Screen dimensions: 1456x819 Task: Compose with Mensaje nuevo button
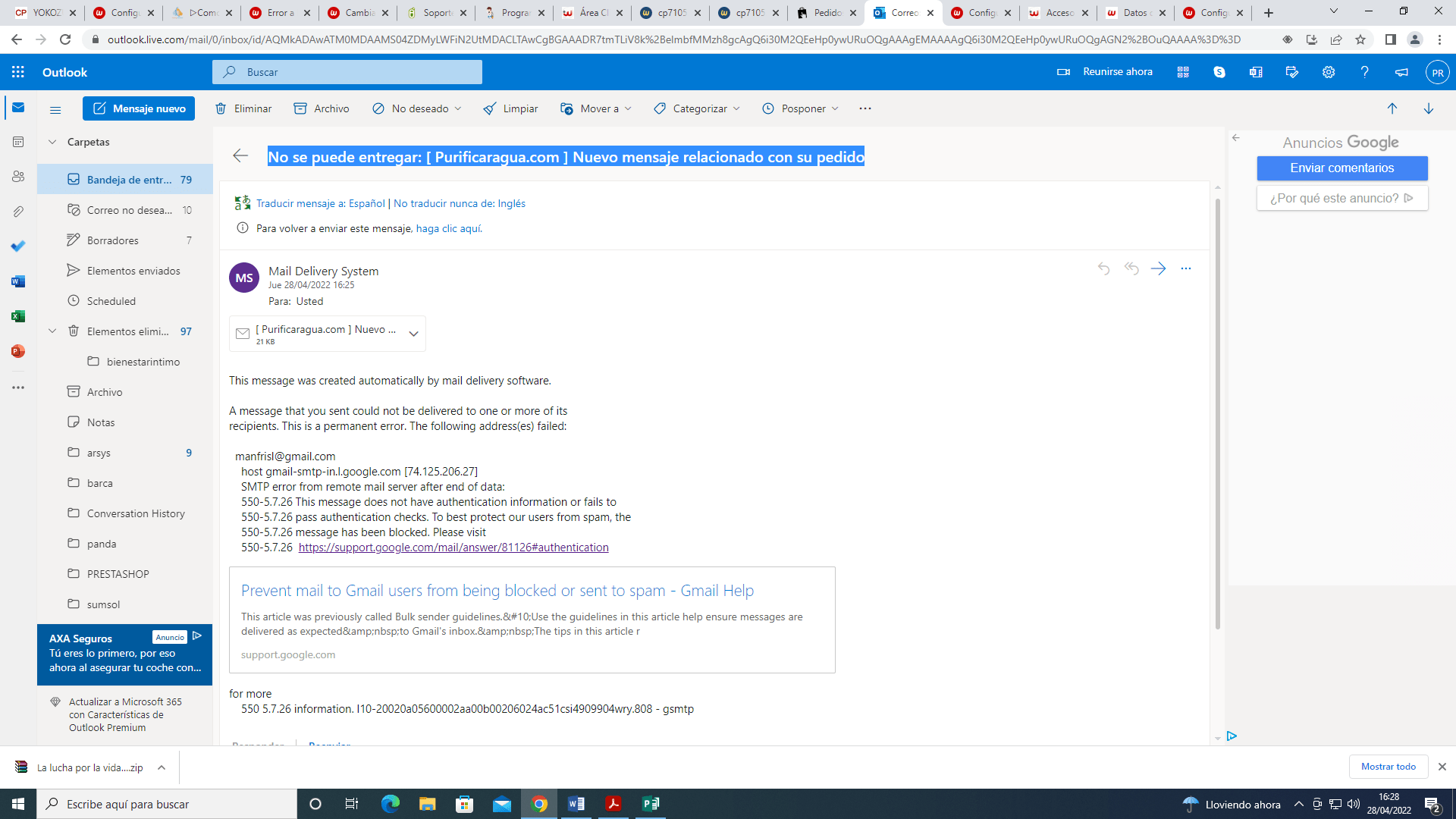(139, 108)
